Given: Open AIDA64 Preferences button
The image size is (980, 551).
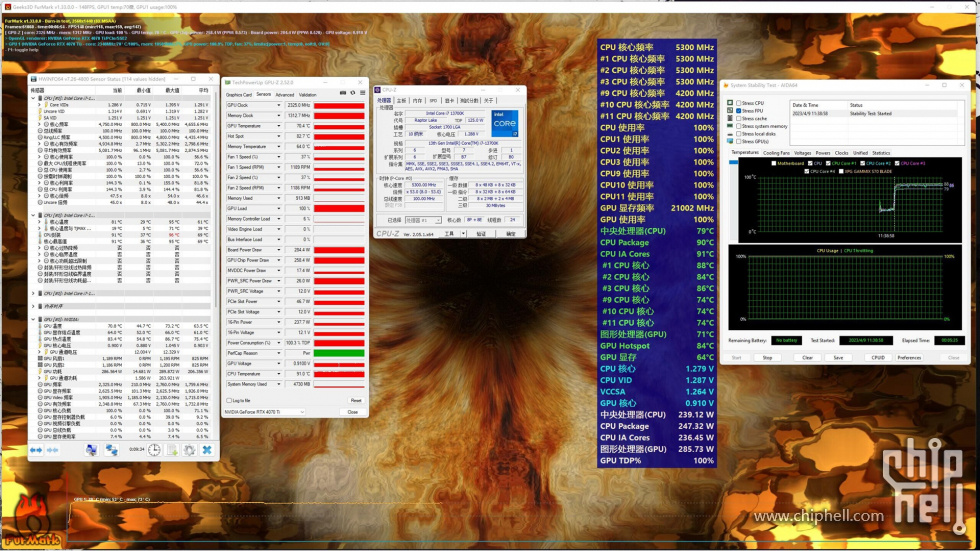Looking at the screenshot, I should point(909,358).
